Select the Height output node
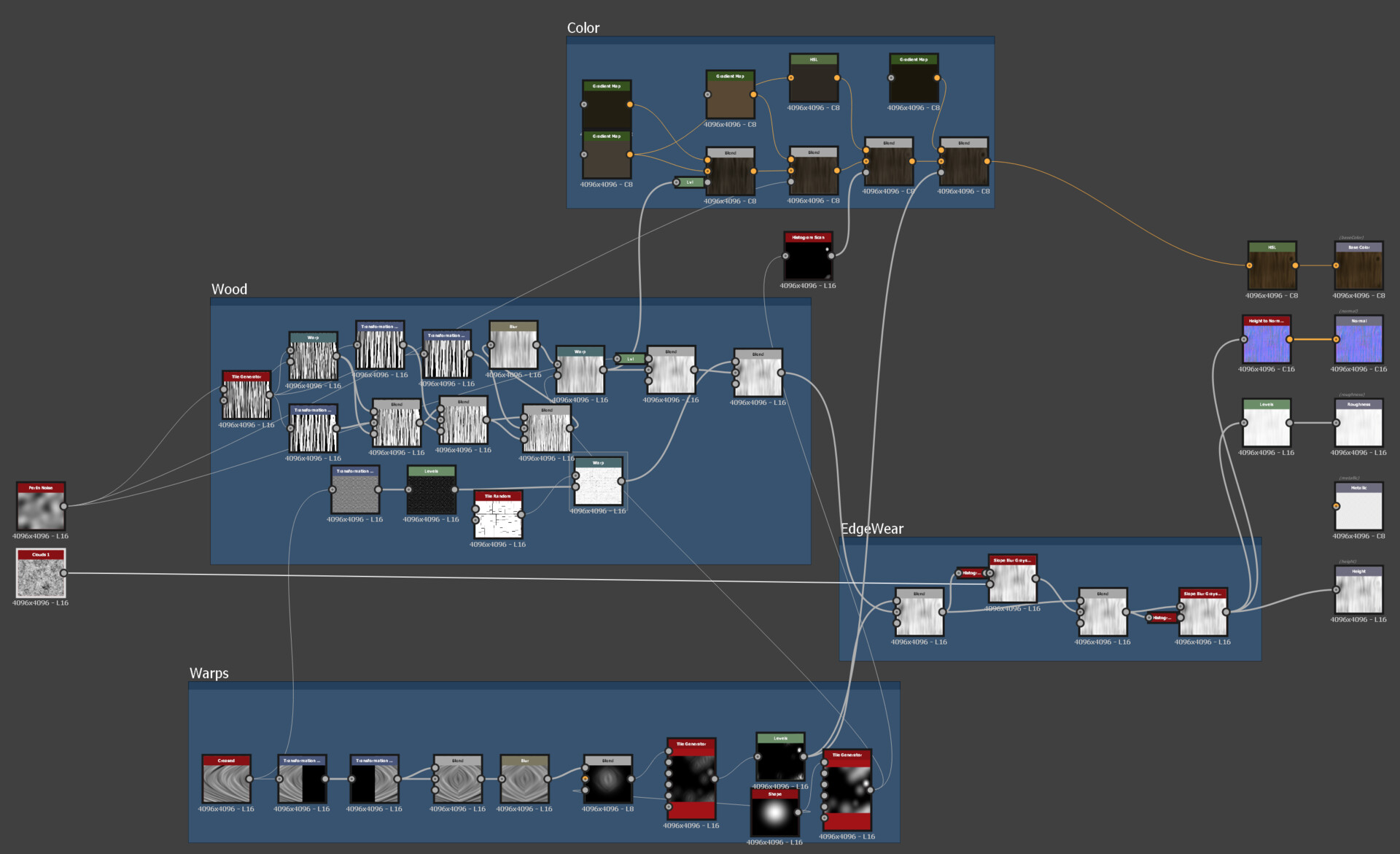 (1358, 590)
